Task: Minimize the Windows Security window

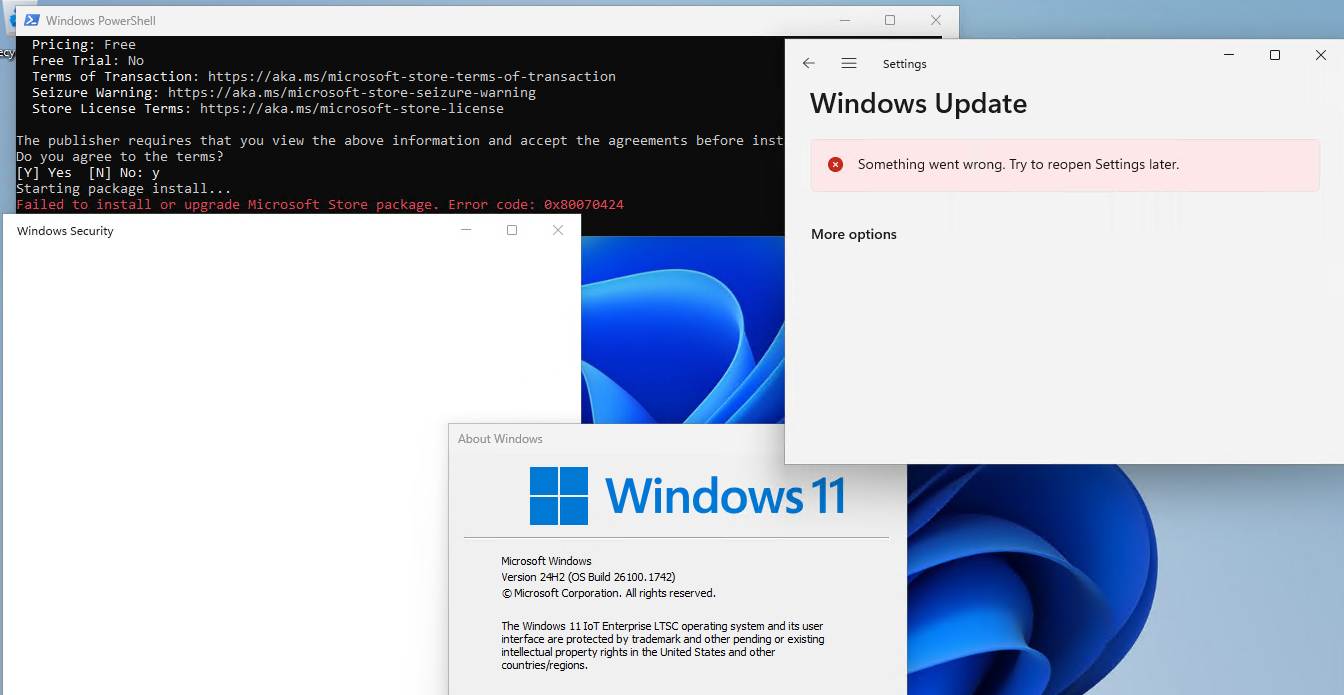Action: pyautogui.click(x=466, y=230)
